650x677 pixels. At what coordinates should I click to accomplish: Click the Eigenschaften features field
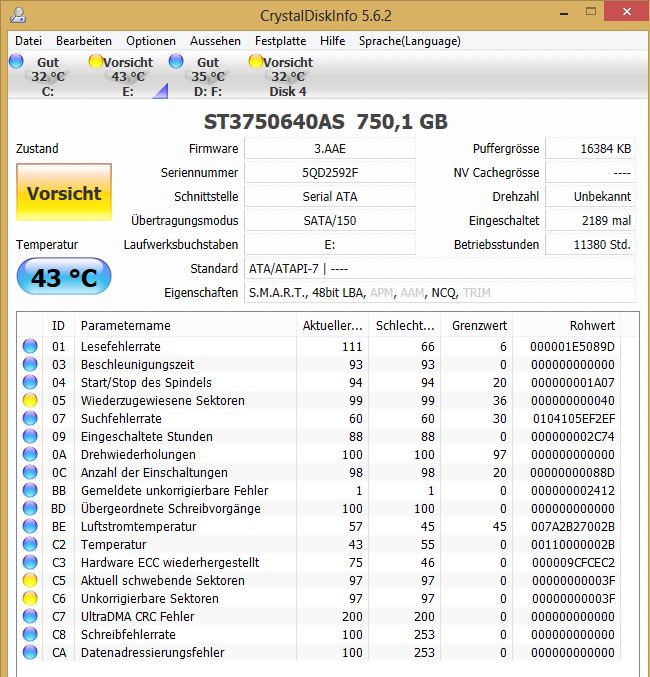(x=440, y=293)
